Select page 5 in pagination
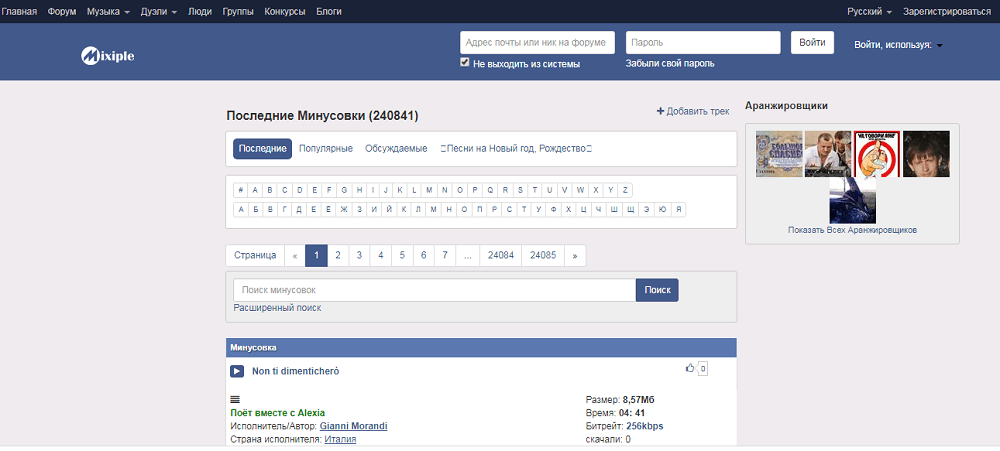This screenshot has height=451, width=1000. 402,255
